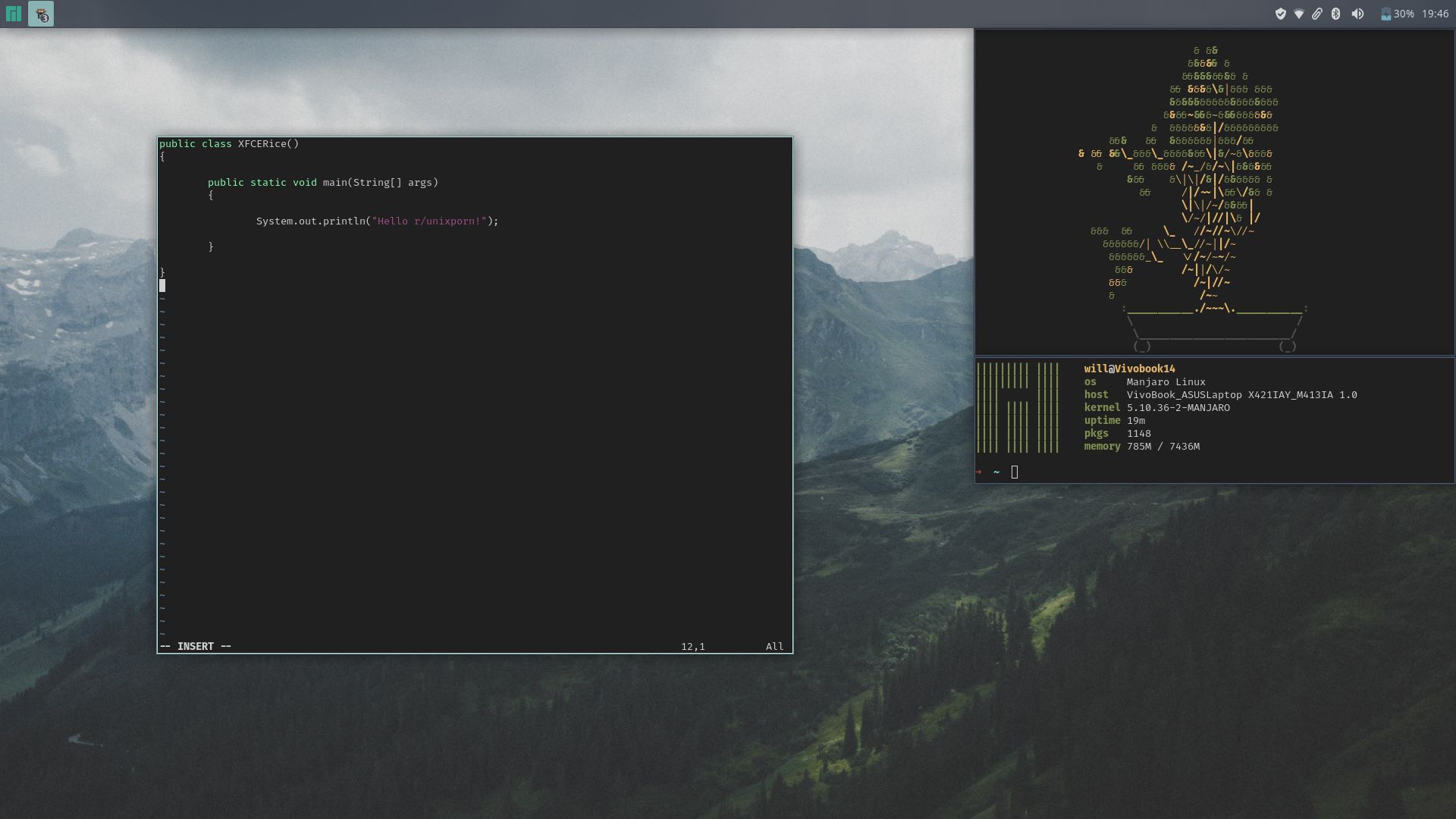Open the Wi-Fi signal tray icon
Screen dimensions: 1456x819
[x=1299, y=12]
